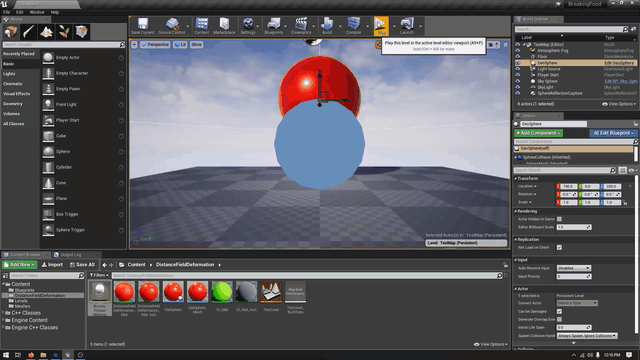The height and width of the screenshot is (360, 640).
Task: Select Foliage mode icon
Action: pos(64,31)
